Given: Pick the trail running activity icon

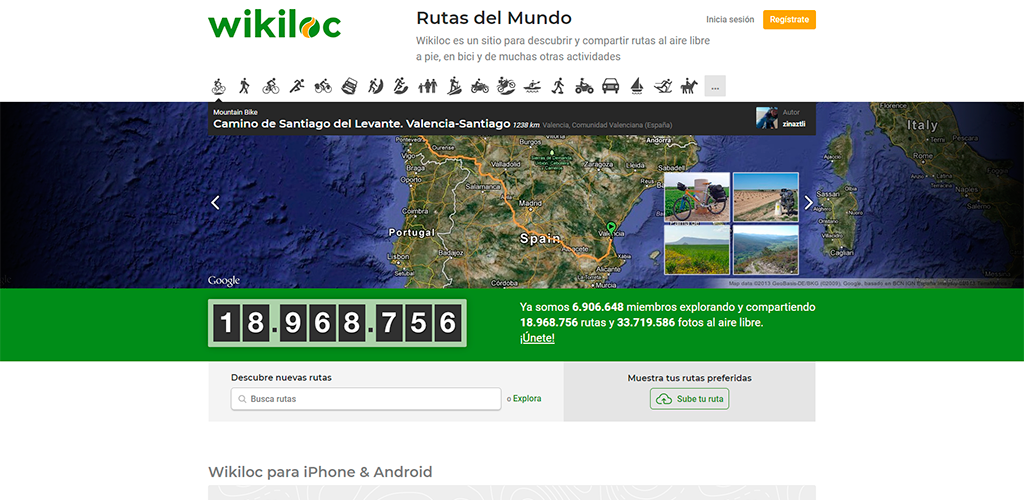Looking at the screenshot, I should coord(402,86).
